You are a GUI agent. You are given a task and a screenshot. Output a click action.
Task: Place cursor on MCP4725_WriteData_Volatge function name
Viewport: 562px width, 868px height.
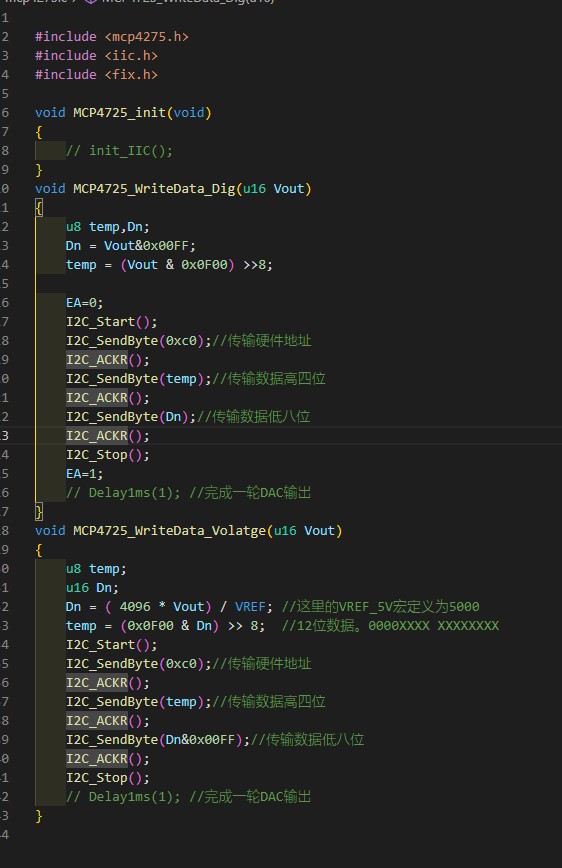click(169, 531)
